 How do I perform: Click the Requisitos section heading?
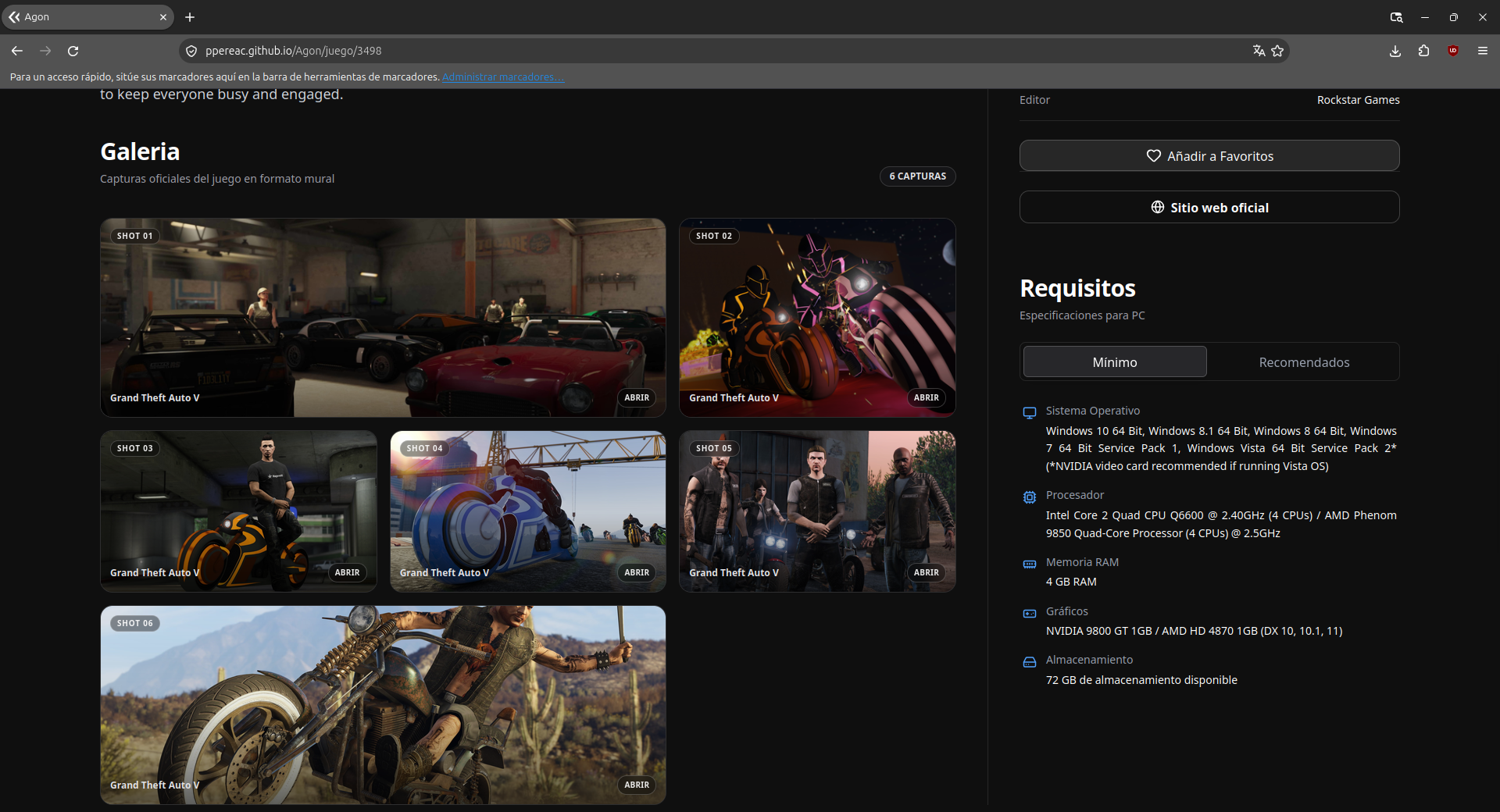[x=1077, y=288]
